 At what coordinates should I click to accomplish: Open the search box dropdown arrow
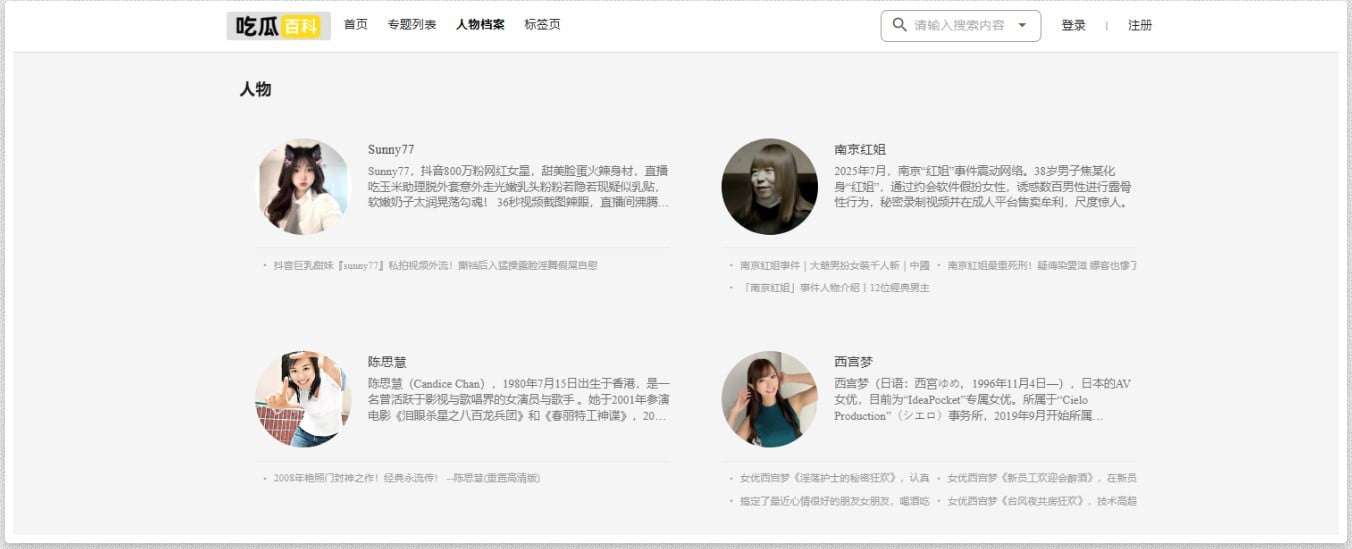pyautogui.click(x=1022, y=26)
